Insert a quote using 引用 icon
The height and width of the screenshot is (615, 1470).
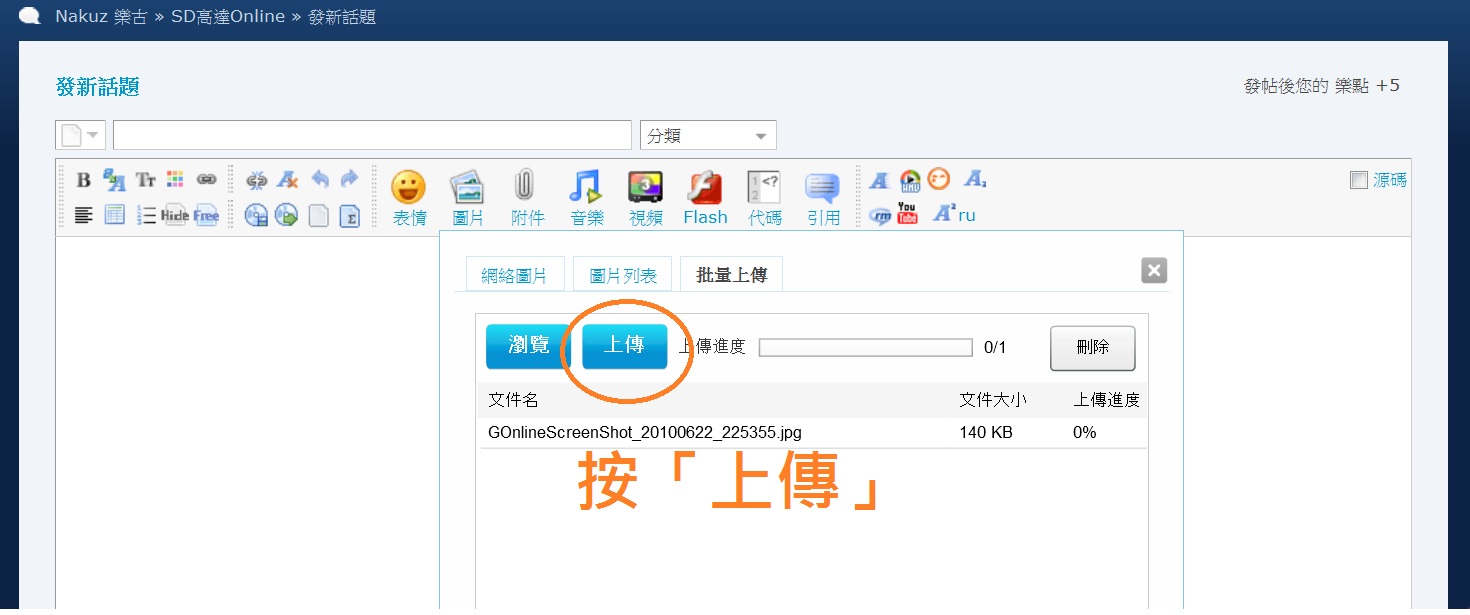pos(823,196)
